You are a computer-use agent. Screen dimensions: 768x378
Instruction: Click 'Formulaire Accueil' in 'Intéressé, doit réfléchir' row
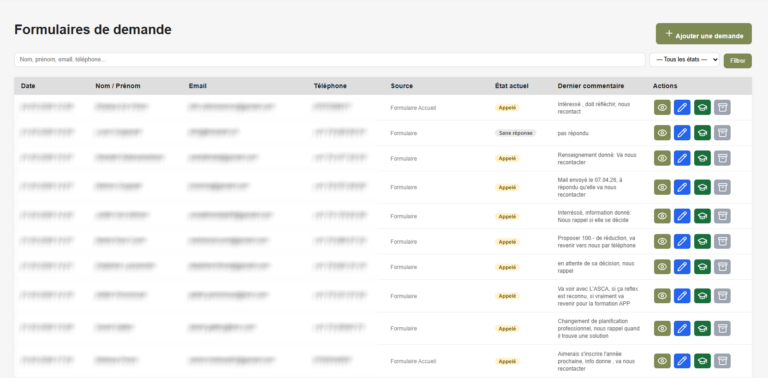[x=413, y=108]
